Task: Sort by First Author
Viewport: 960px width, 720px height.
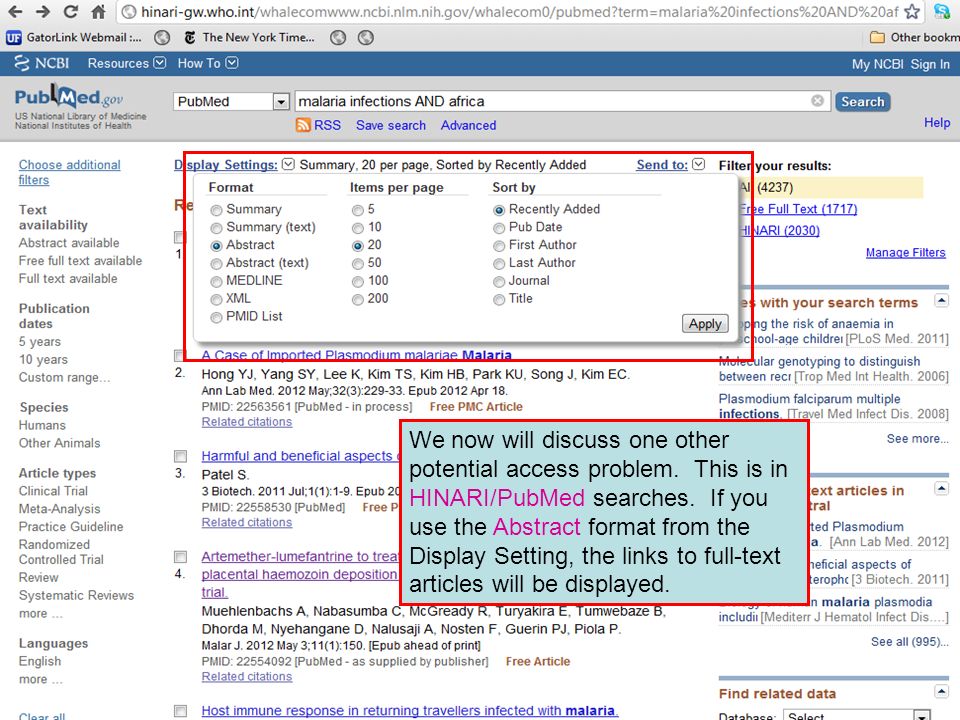Action: 499,246
